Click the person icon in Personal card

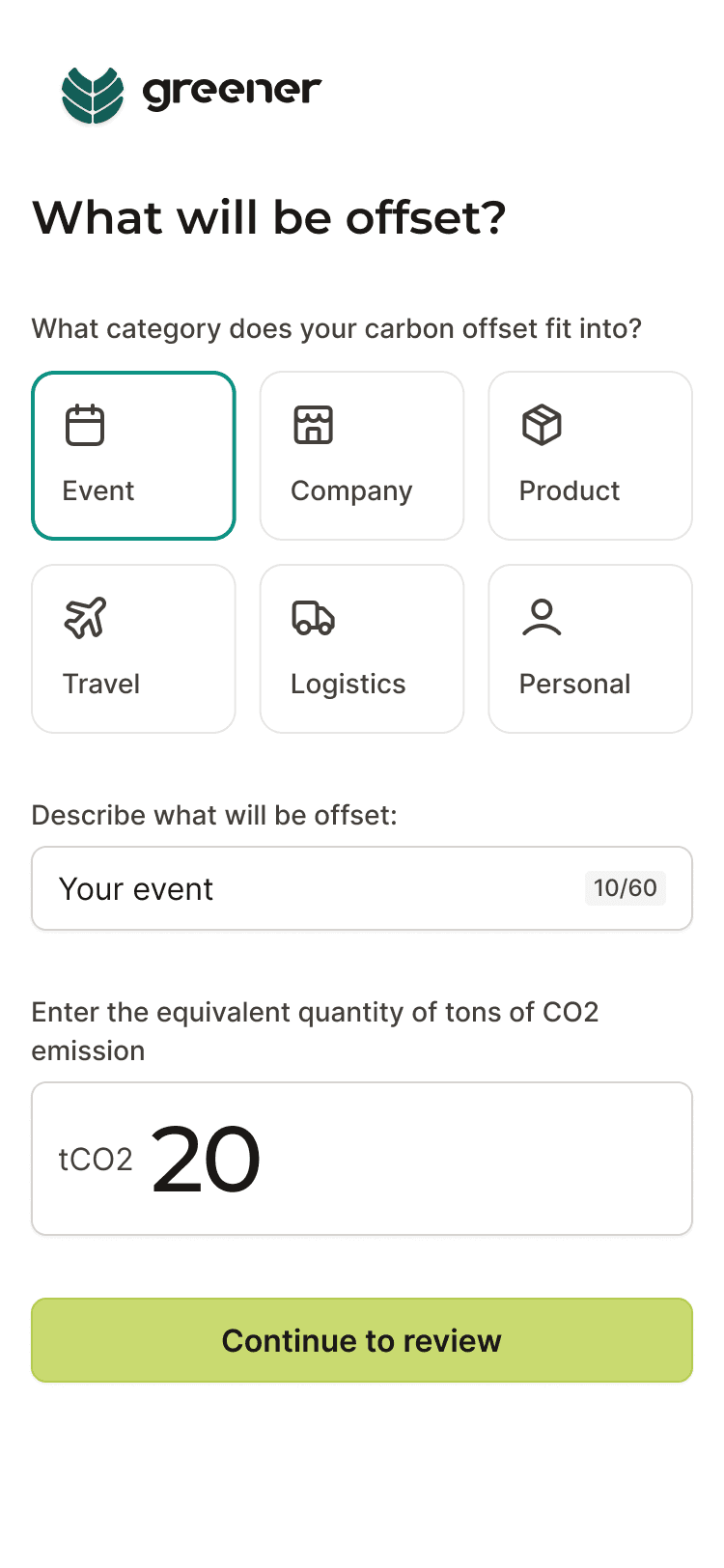coord(542,618)
